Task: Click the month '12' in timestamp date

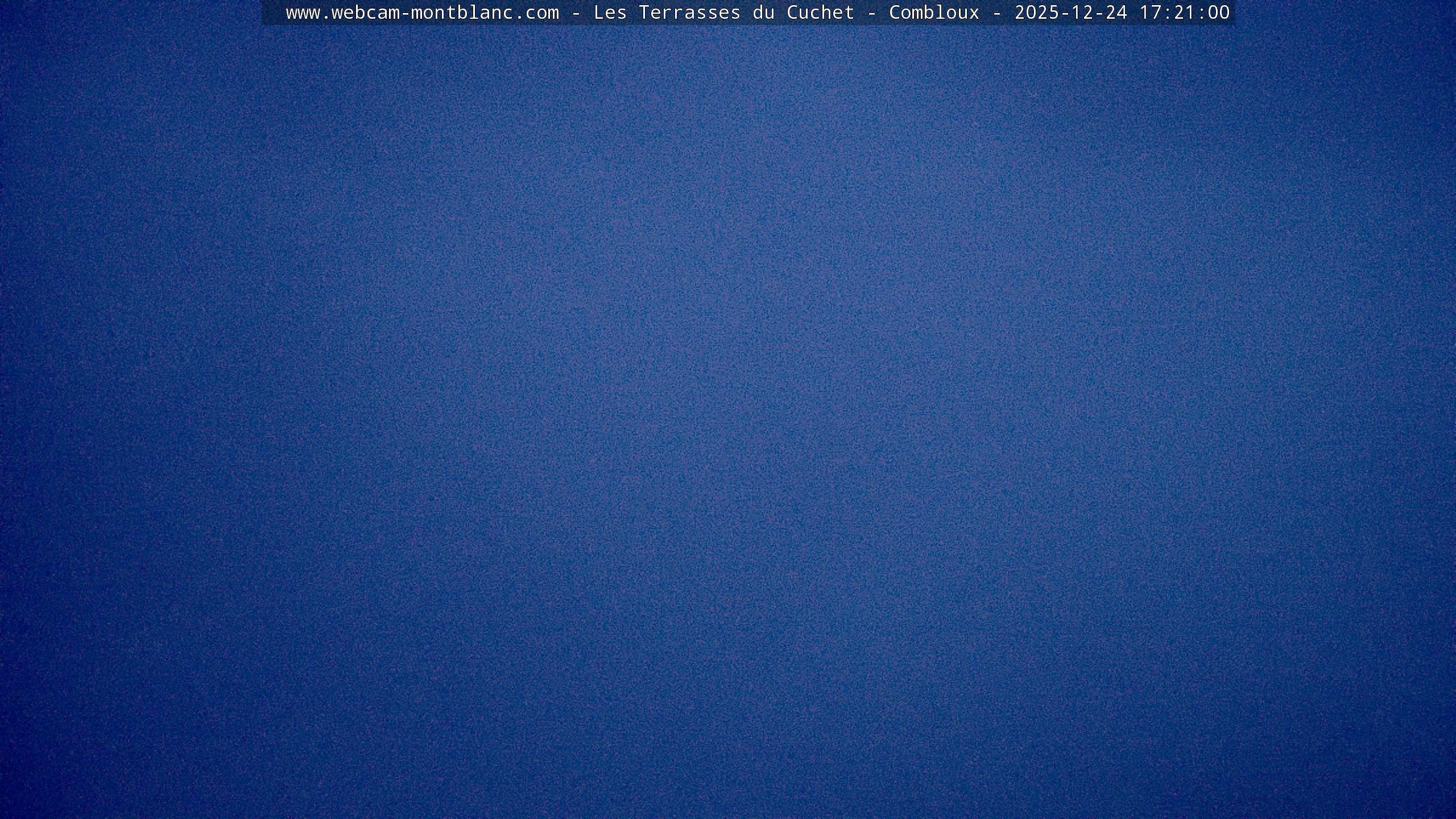Action: pos(1082,13)
